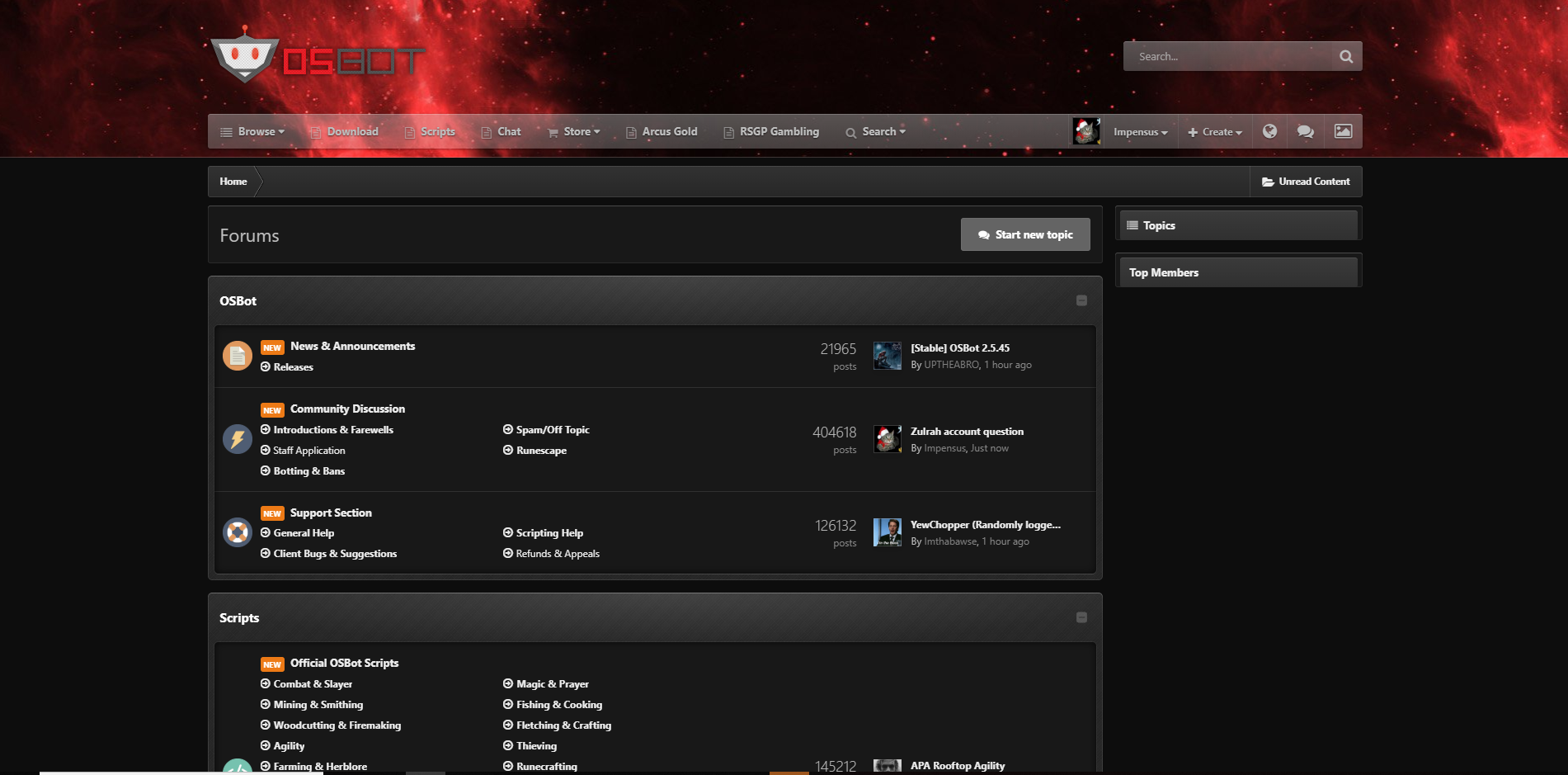Open Client Bugs & Suggestions subforum

click(x=335, y=554)
